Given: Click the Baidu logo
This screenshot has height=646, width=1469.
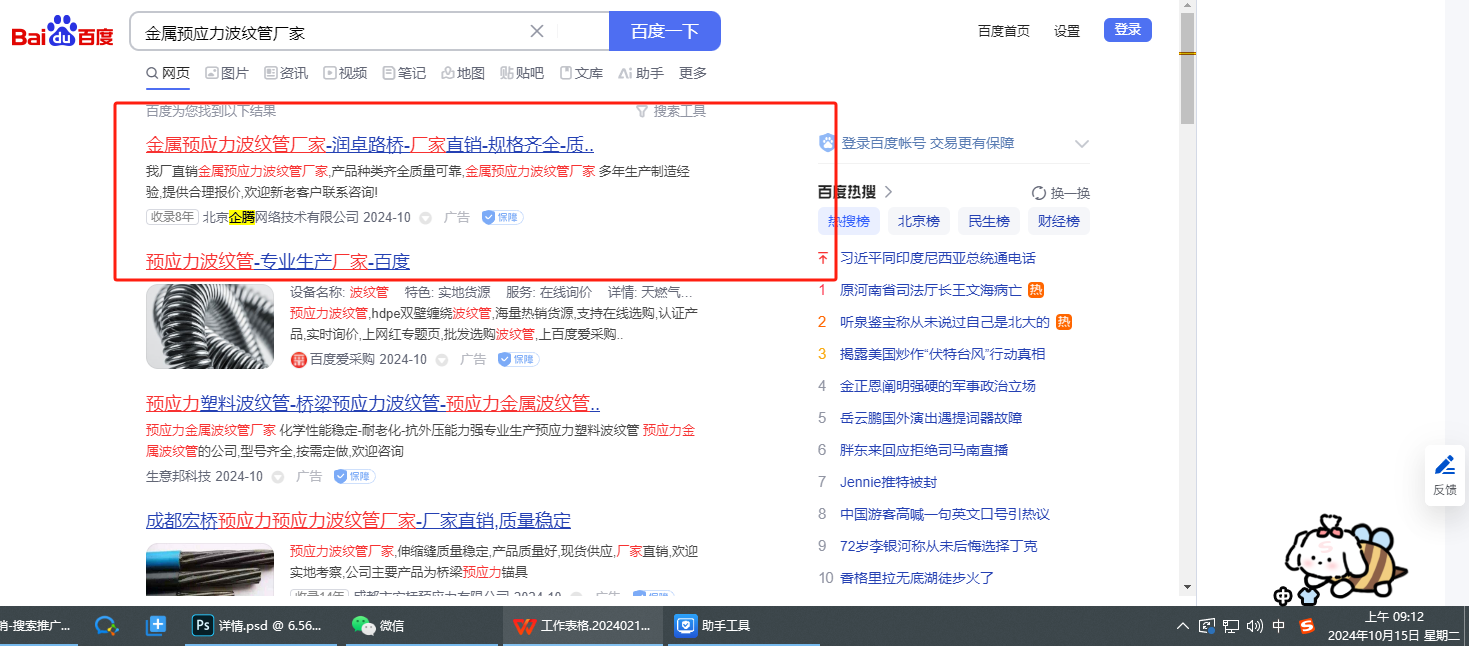Looking at the screenshot, I should [62, 33].
